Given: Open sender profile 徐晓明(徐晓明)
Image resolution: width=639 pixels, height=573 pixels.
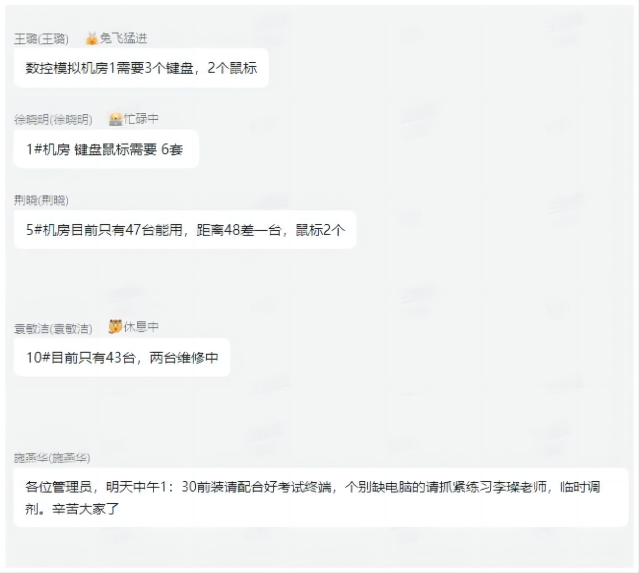Looking at the screenshot, I should (53, 119).
